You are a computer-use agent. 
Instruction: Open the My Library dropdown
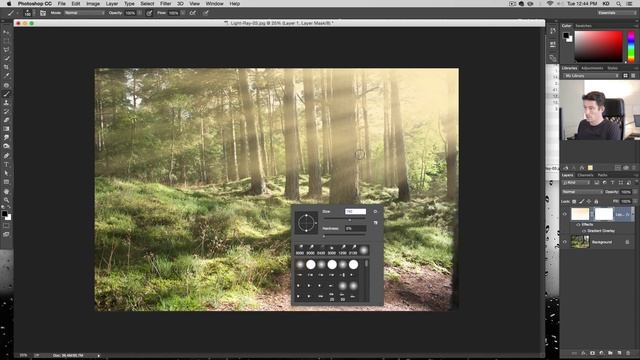coord(591,76)
